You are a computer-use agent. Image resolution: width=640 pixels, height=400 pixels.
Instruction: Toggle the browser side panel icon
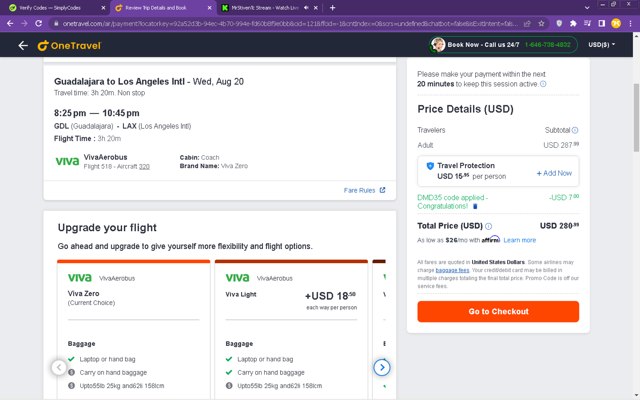602,24
